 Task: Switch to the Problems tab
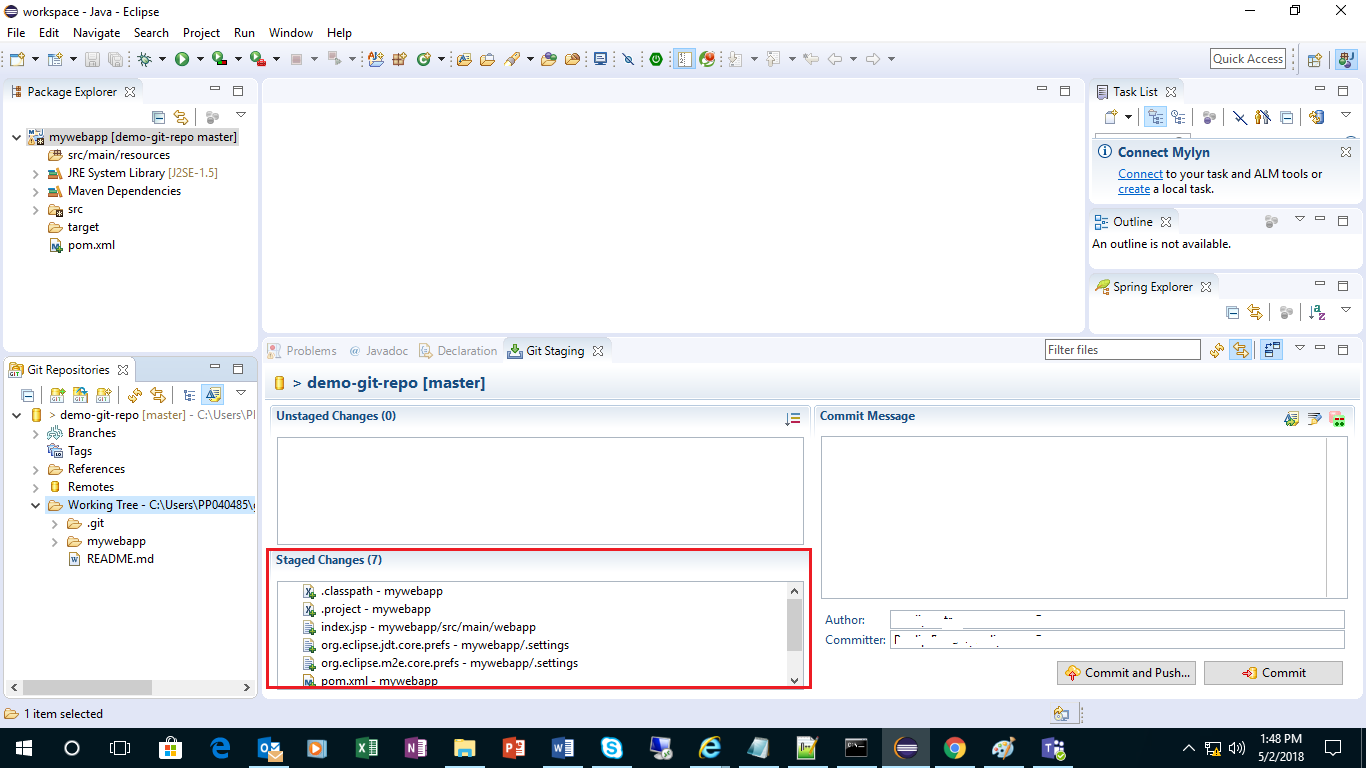tap(302, 351)
